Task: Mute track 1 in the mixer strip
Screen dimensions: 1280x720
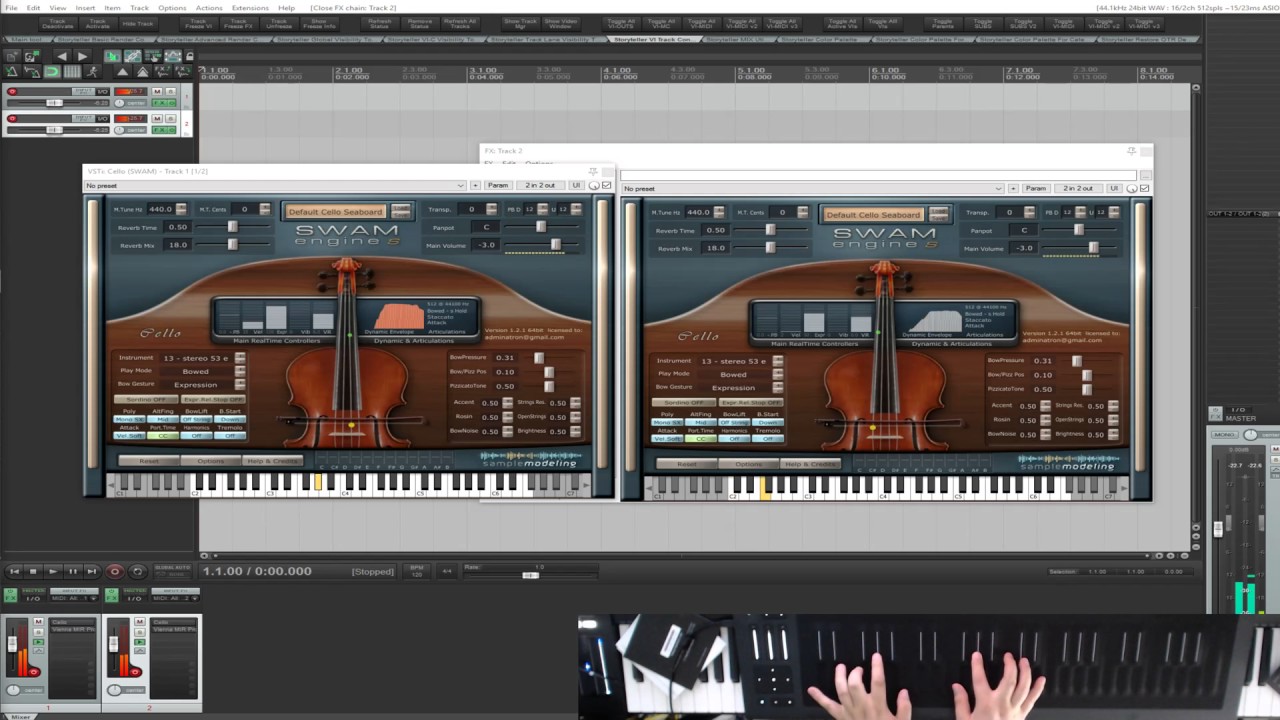Action: point(38,622)
